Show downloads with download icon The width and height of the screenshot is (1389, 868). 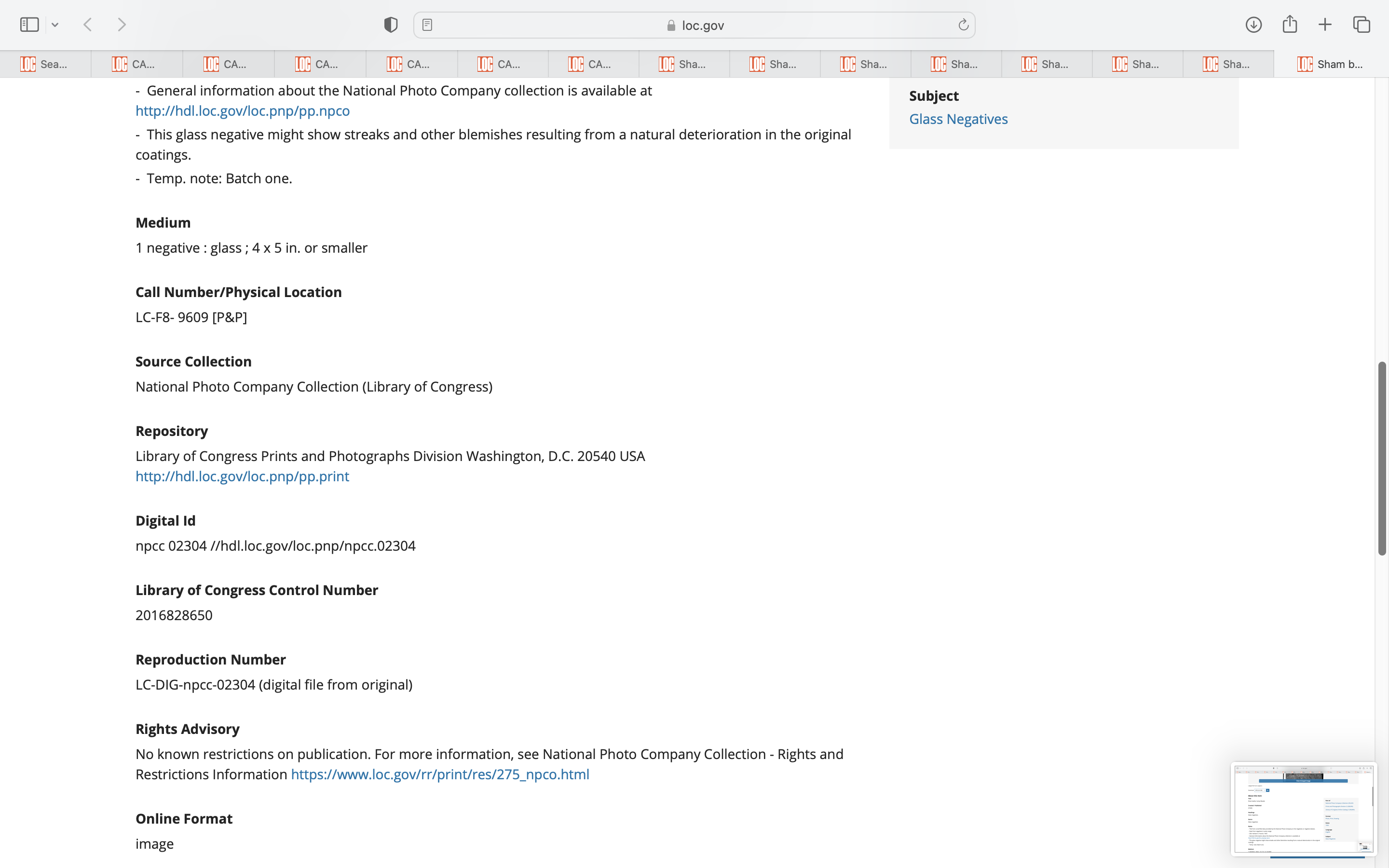pyautogui.click(x=1253, y=25)
